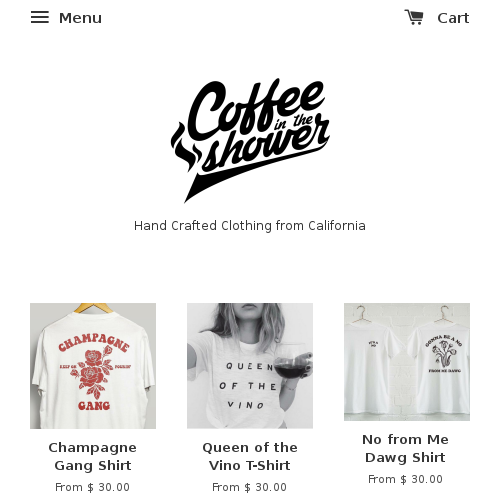Viewport: 500px width, 500px height.
Task: Click the wooden hanger above Champagne shirt
Action: tap(93, 308)
